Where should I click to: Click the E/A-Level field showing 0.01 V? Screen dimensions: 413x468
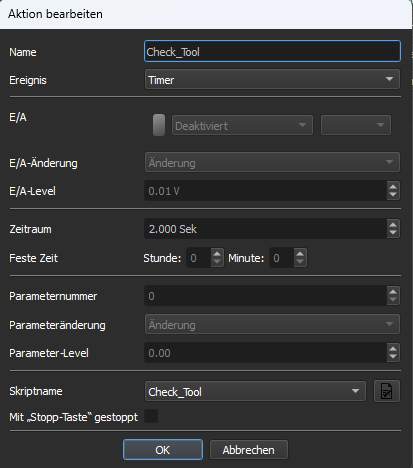(x=266, y=191)
